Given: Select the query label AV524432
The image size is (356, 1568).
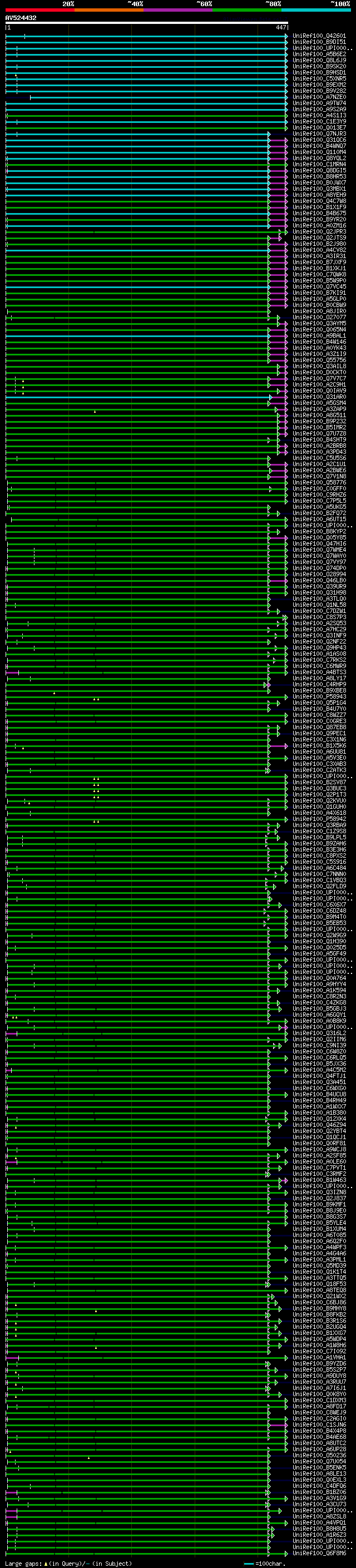Looking at the screenshot, I should click(21, 18).
